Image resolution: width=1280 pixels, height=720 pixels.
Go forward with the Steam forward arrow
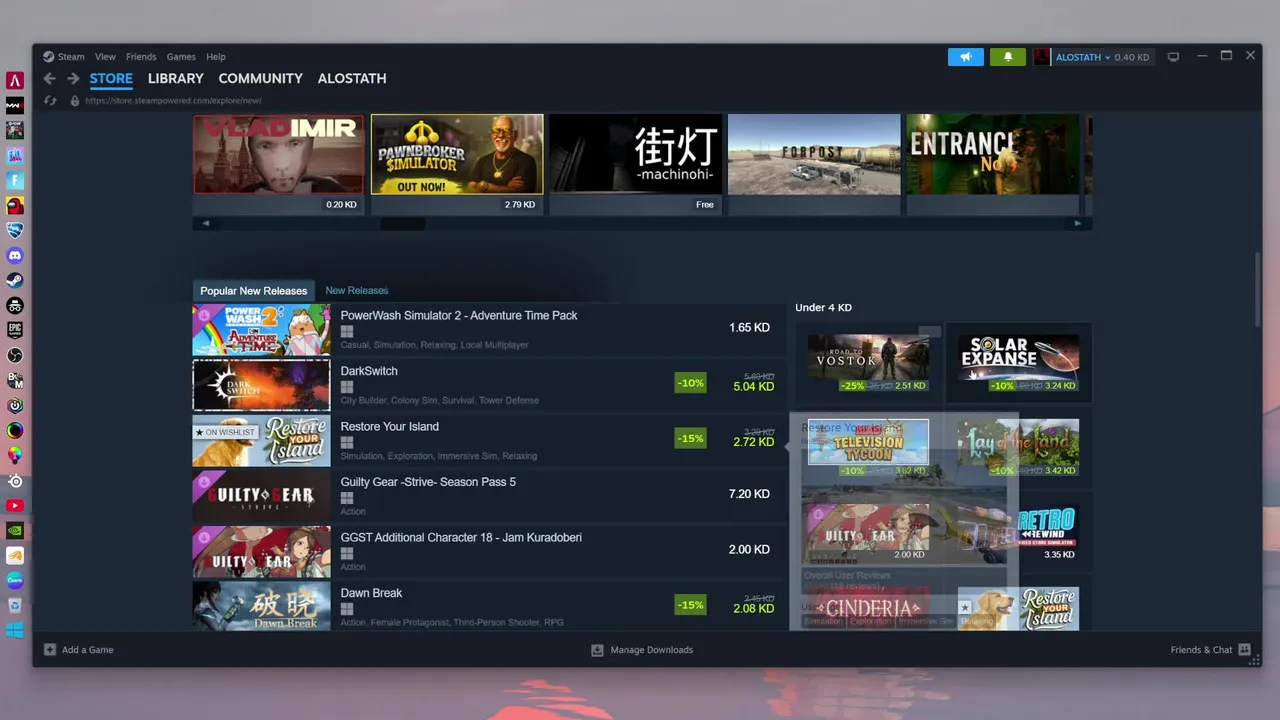73,79
